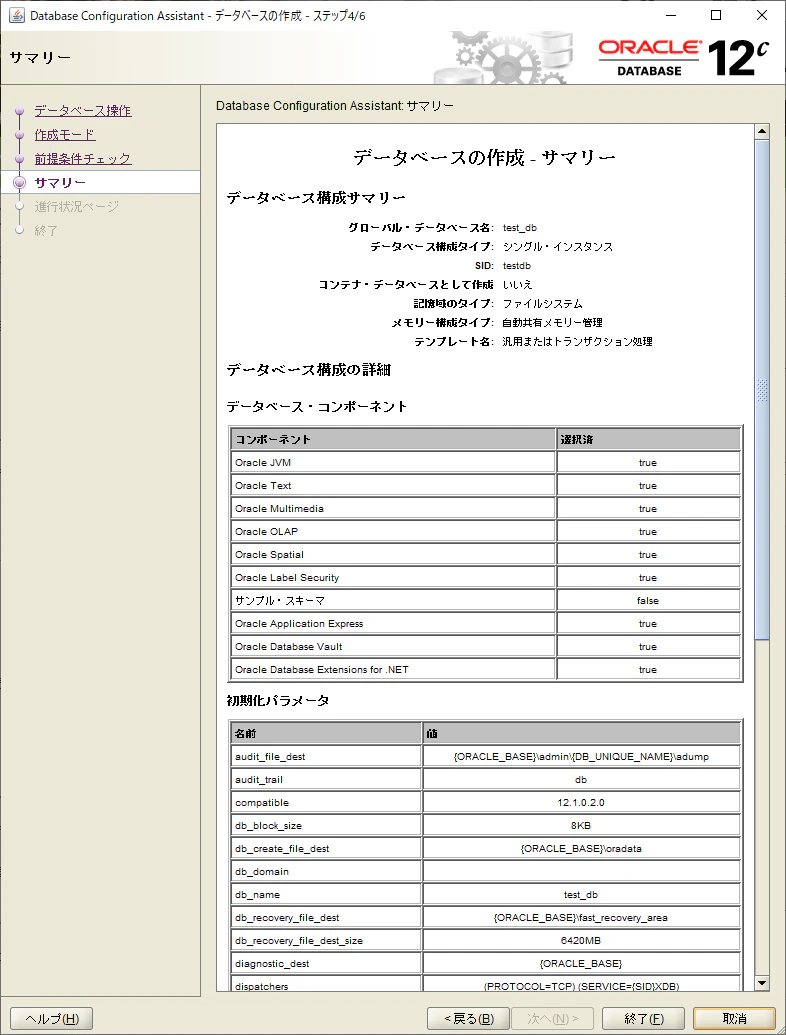Click the scrollbar down arrow
This screenshot has width=786, height=1035.
[762, 983]
